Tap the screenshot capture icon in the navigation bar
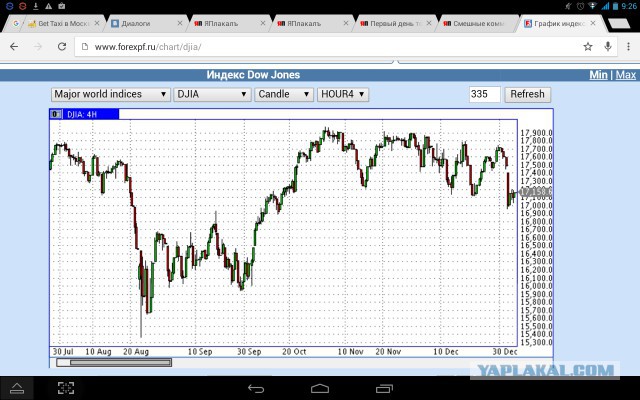 pyautogui.click(x=66, y=388)
